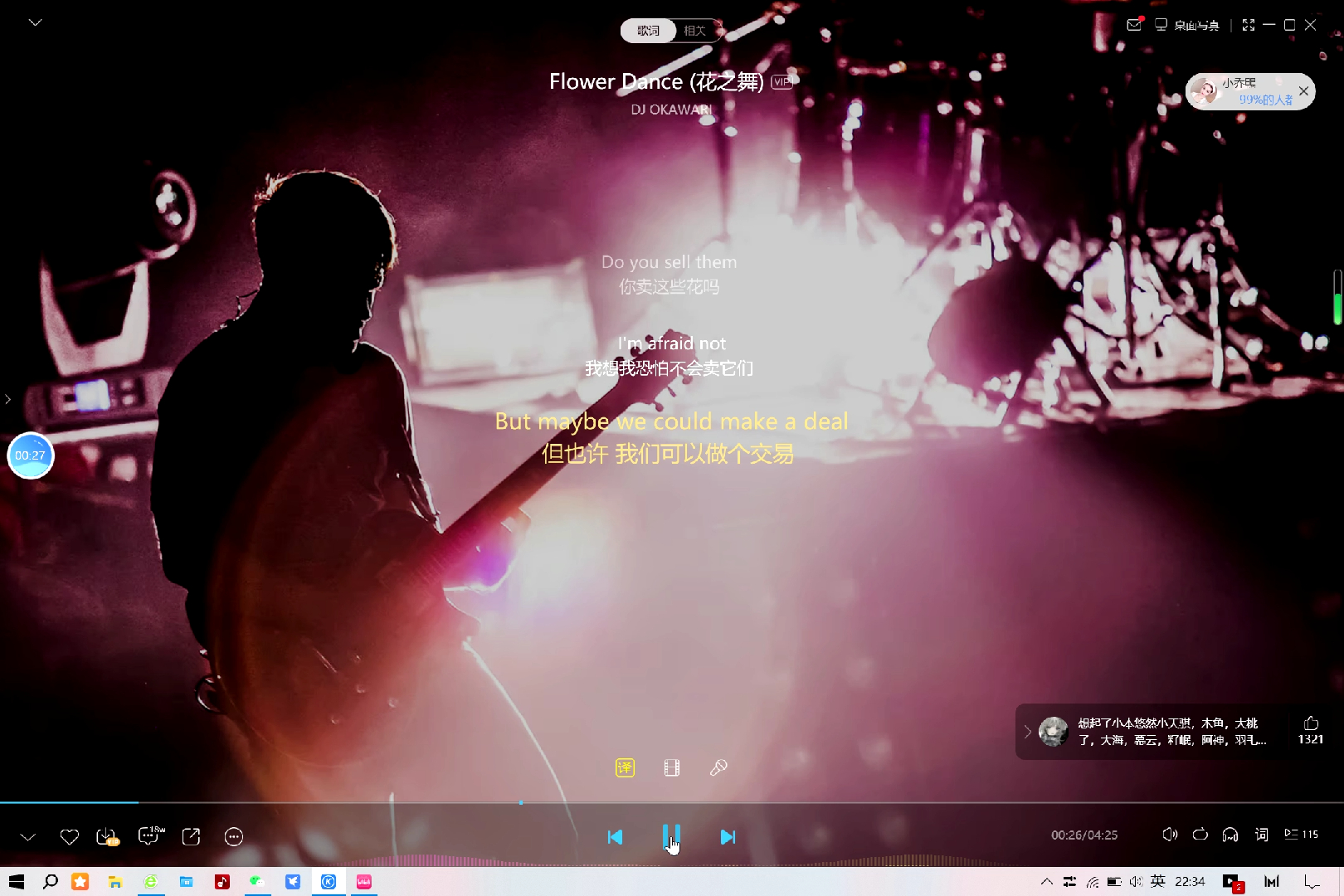Skip to the next track

(728, 837)
